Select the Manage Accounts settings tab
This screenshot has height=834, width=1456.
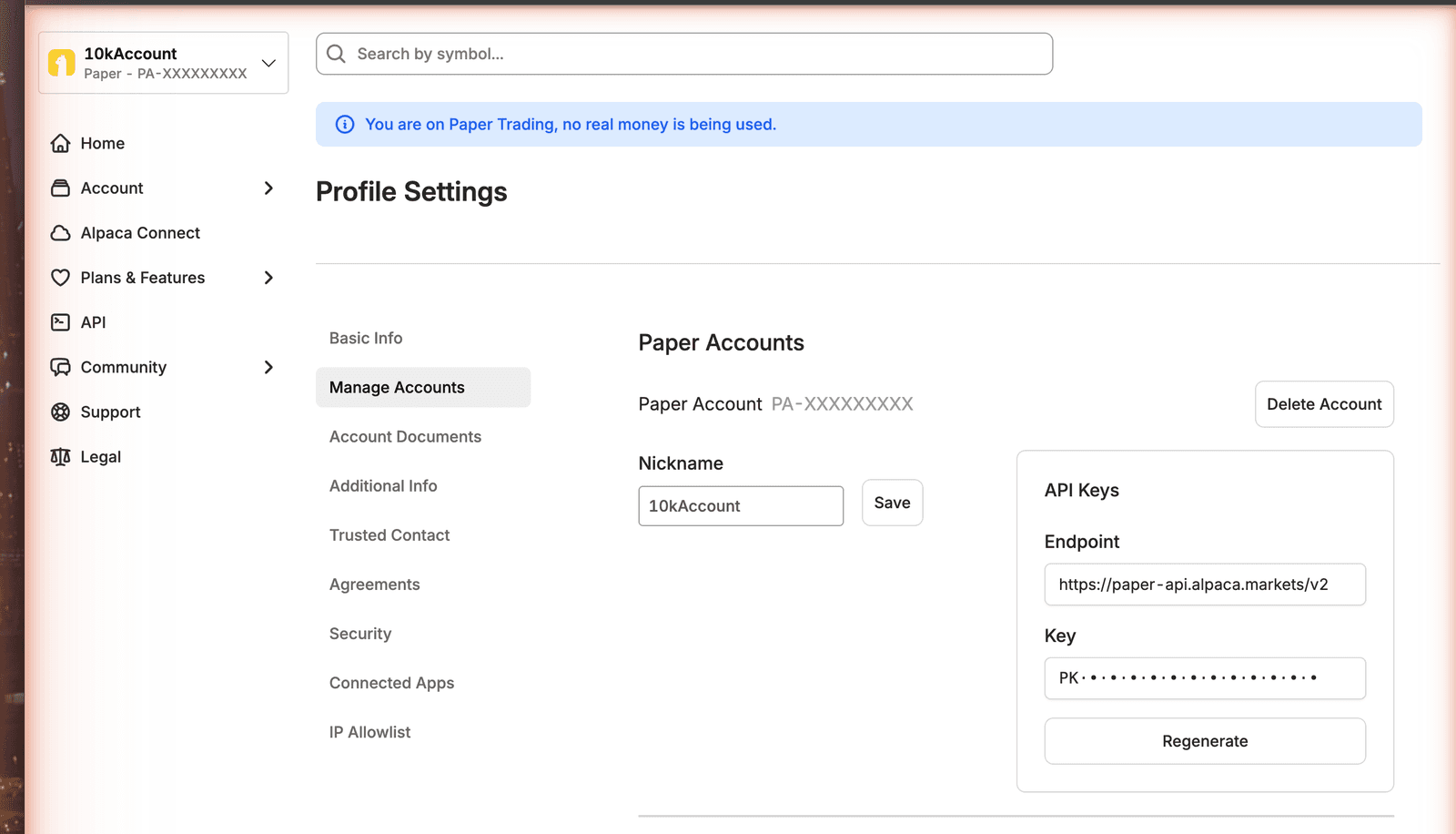(x=423, y=387)
